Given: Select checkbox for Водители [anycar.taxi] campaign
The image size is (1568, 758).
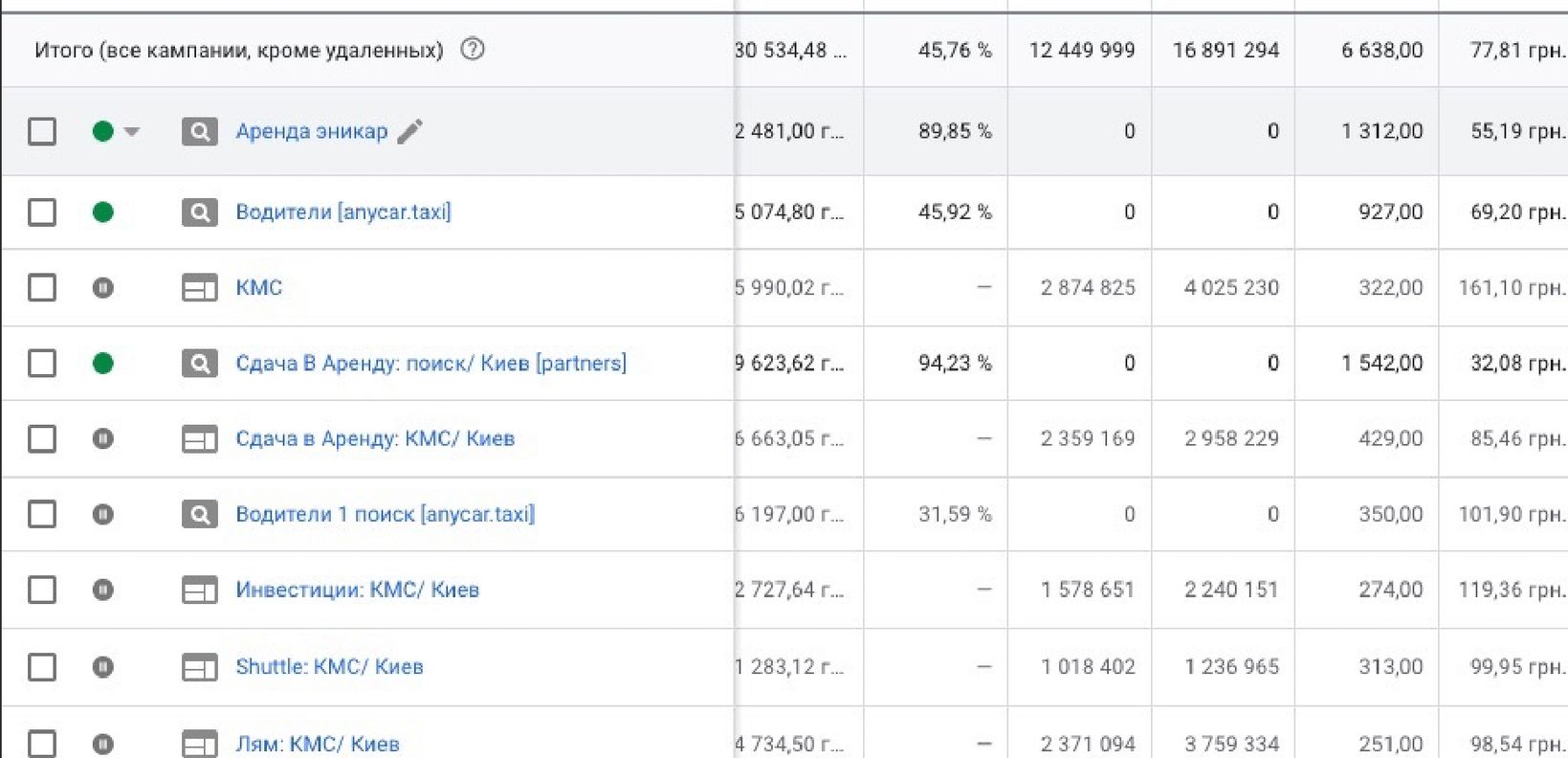Looking at the screenshot, I should (x=42, y=212).
